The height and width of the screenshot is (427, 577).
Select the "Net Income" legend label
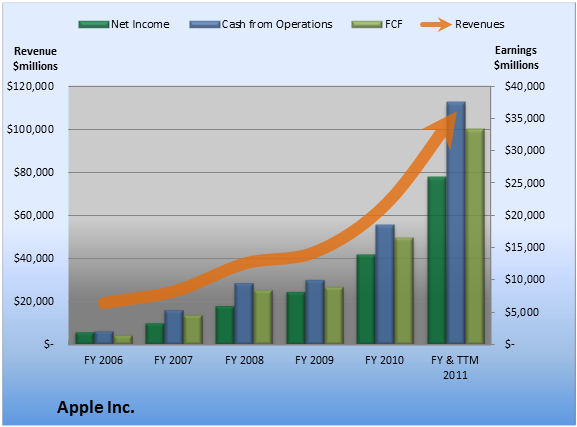[x=140, y=24]
